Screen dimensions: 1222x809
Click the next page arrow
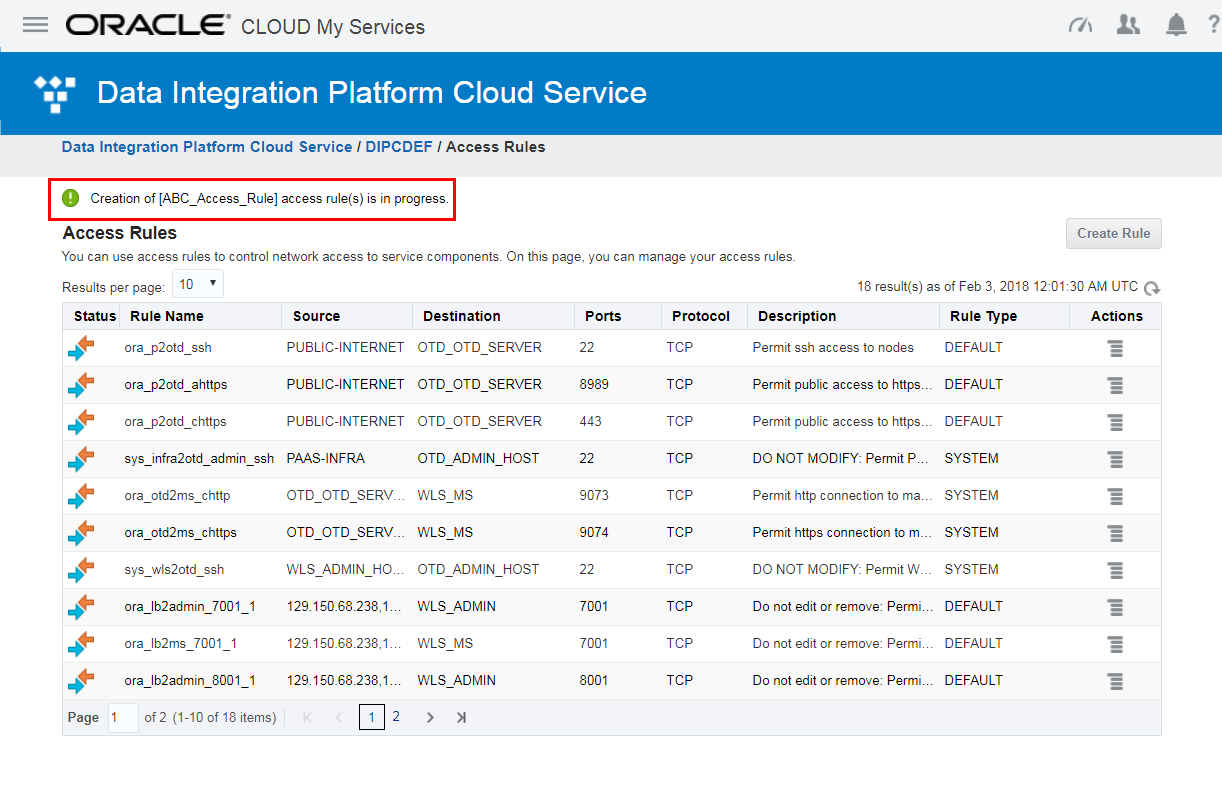click(430, 718)
